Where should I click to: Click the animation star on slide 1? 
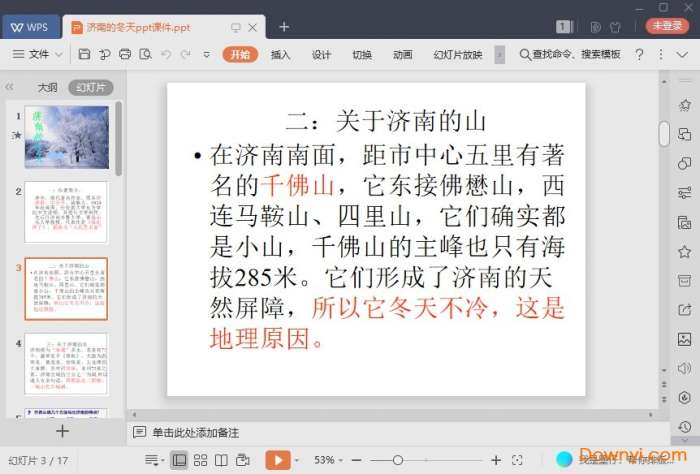tap(17, 134)
